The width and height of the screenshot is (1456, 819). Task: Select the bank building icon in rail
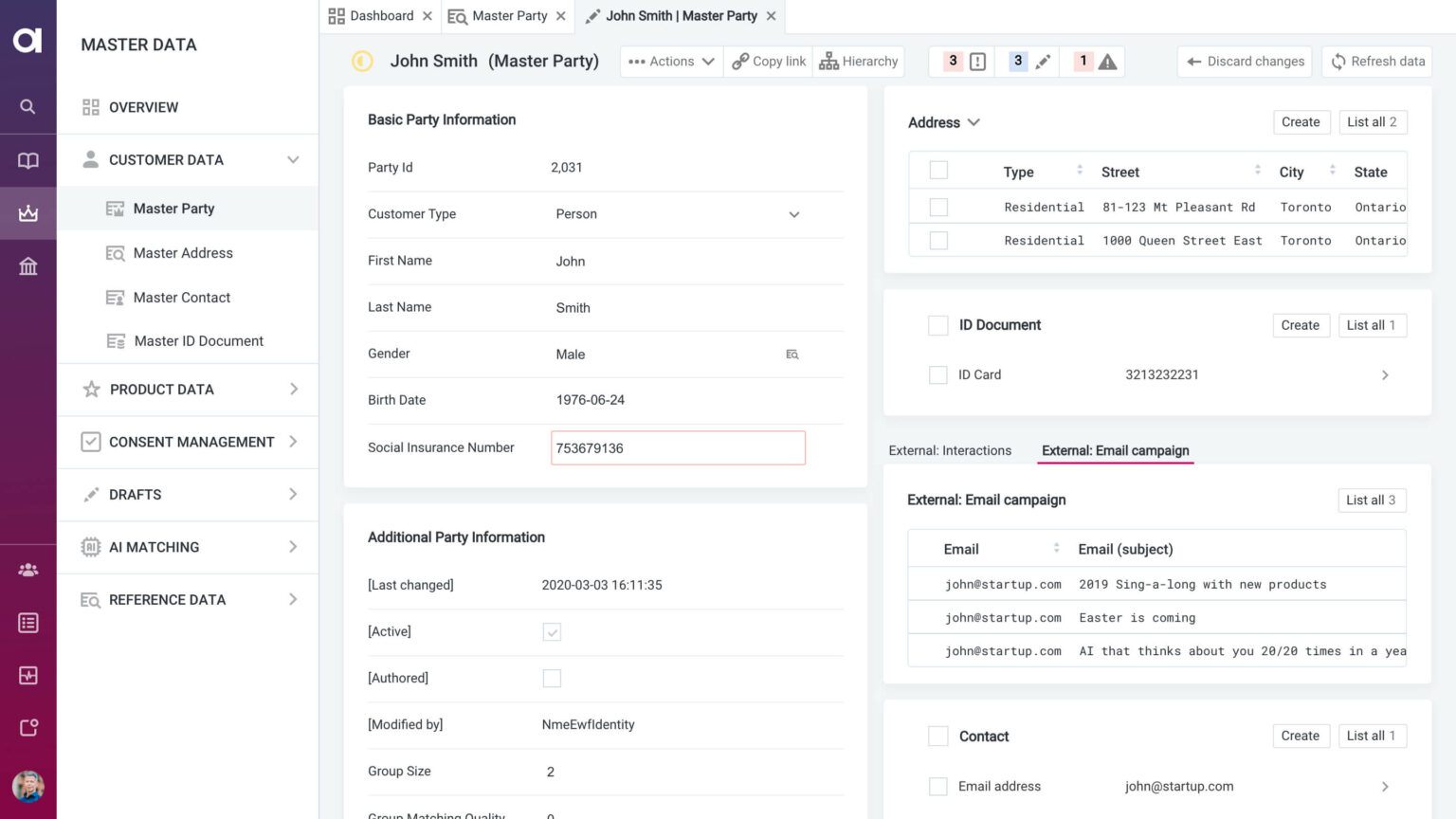27,266
